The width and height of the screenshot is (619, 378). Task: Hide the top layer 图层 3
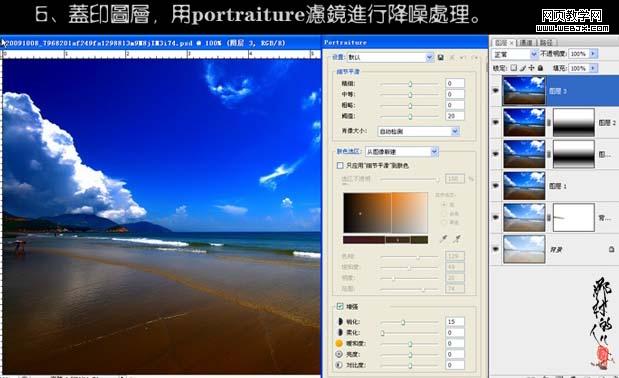(495, 91)
